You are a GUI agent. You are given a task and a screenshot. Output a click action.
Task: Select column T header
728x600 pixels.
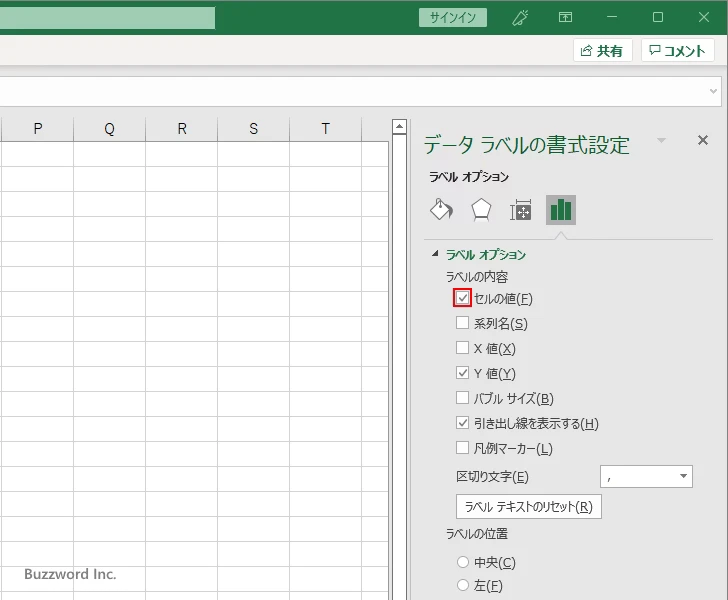point(325,129)
